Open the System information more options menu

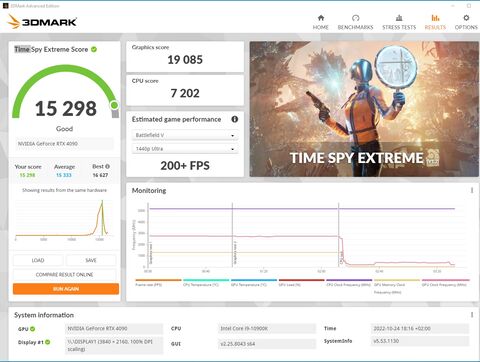click(472, 315)
